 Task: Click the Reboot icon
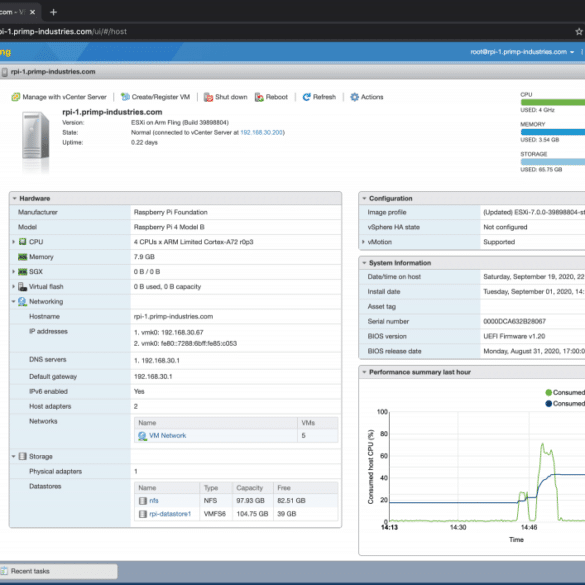pos(259,97)
